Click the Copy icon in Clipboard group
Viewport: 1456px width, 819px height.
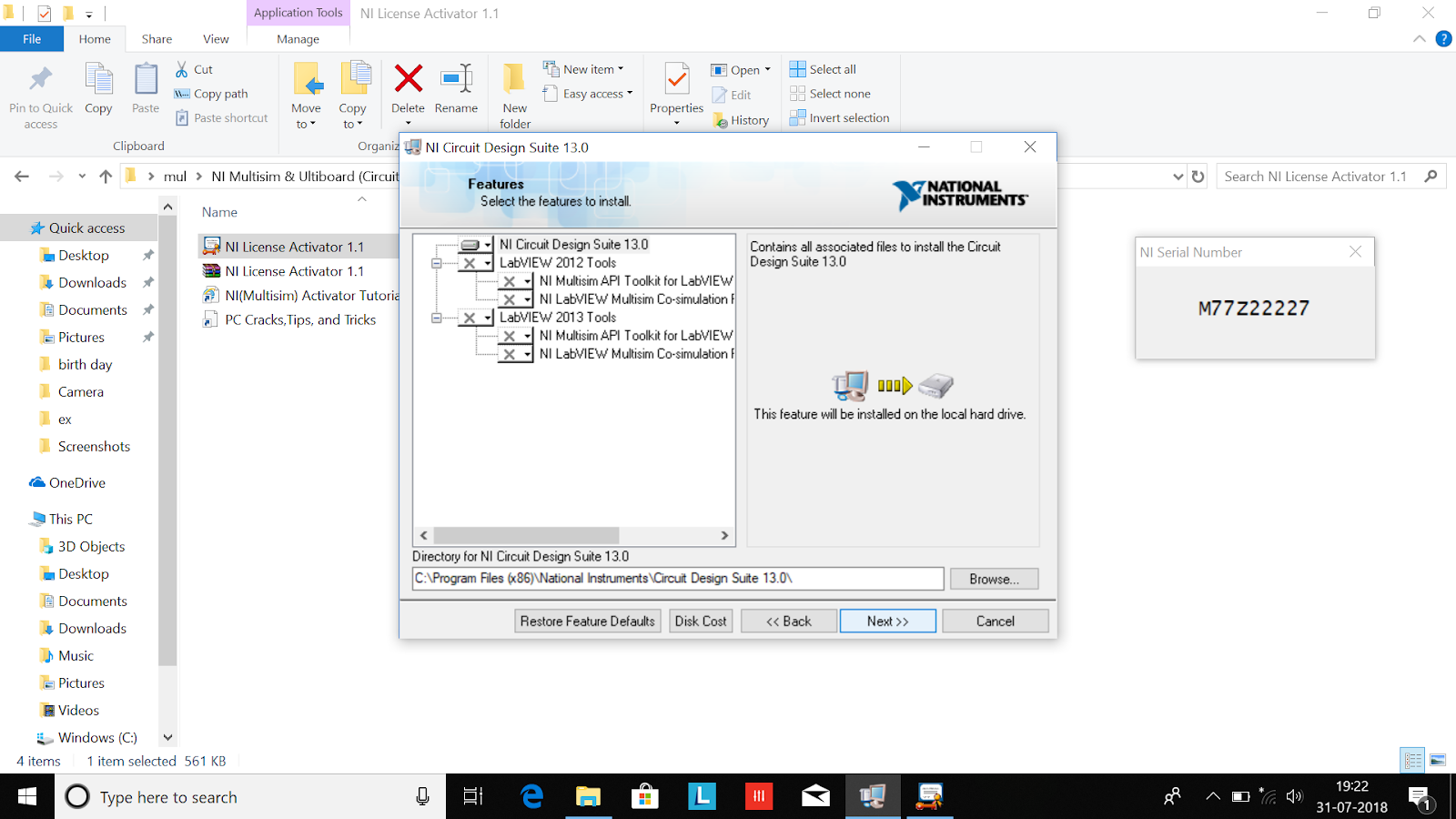[98, 79]
